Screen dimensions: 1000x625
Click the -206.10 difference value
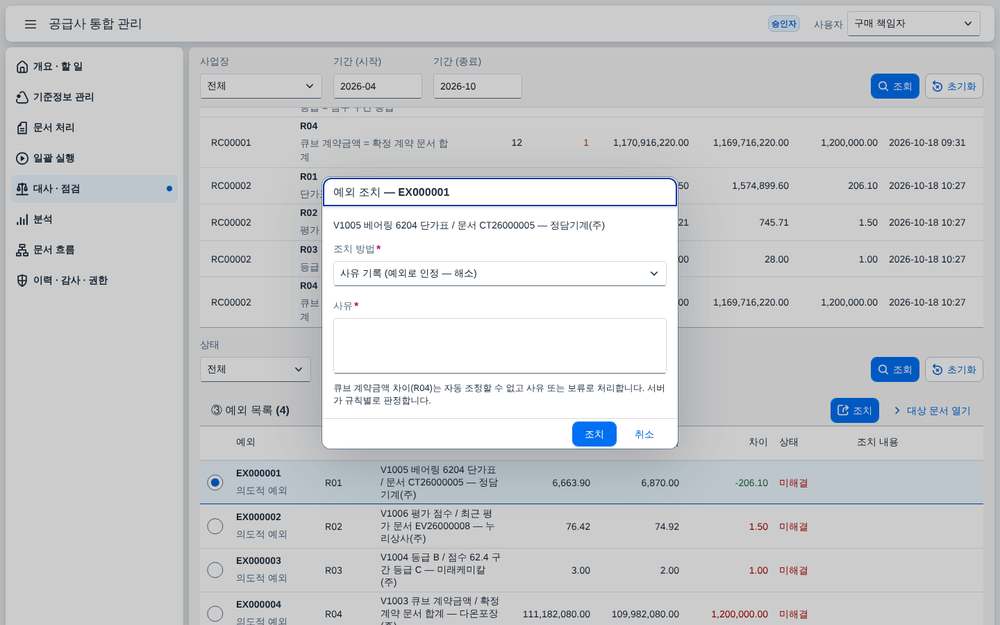(x=751, y=483)
